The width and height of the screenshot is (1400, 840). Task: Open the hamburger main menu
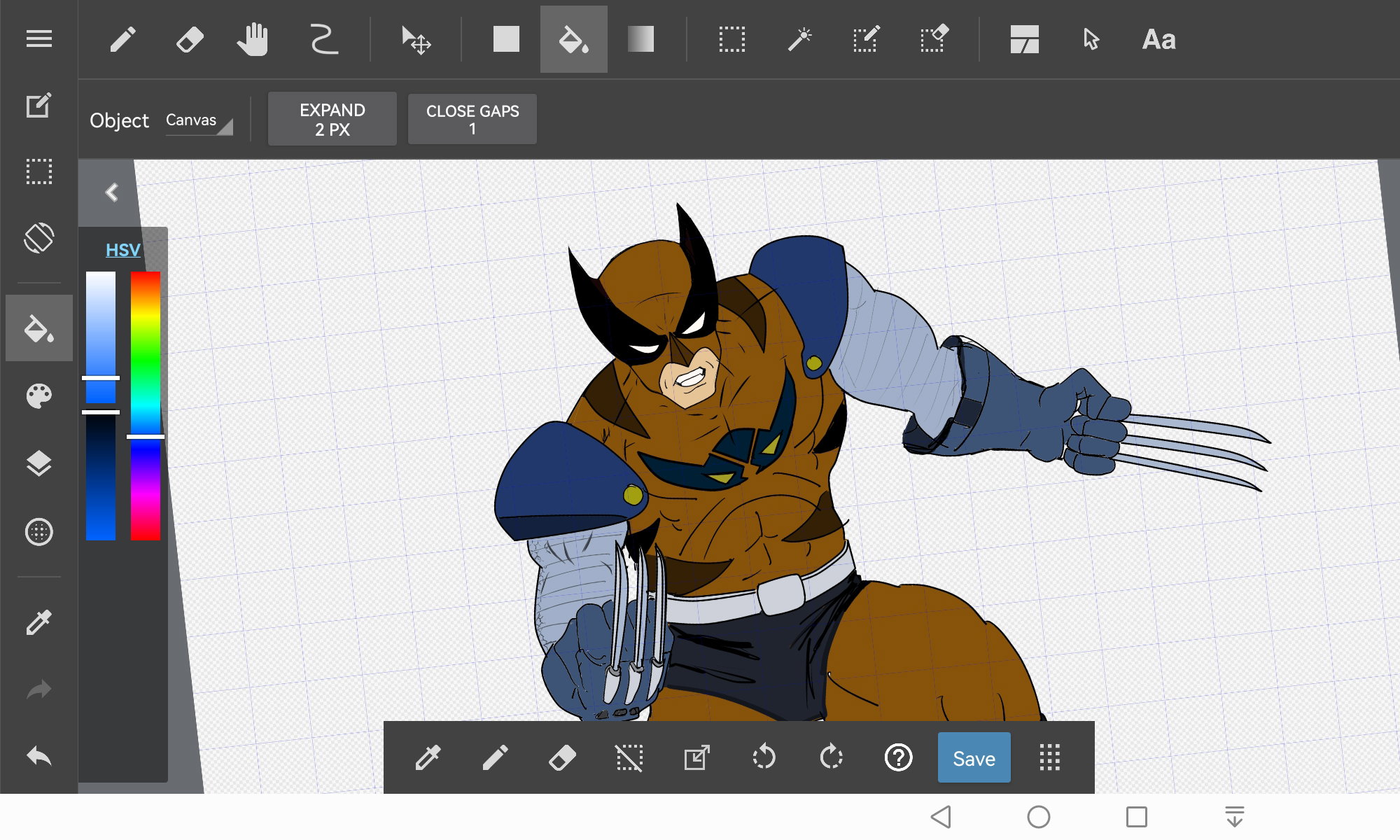click(39, 39)
